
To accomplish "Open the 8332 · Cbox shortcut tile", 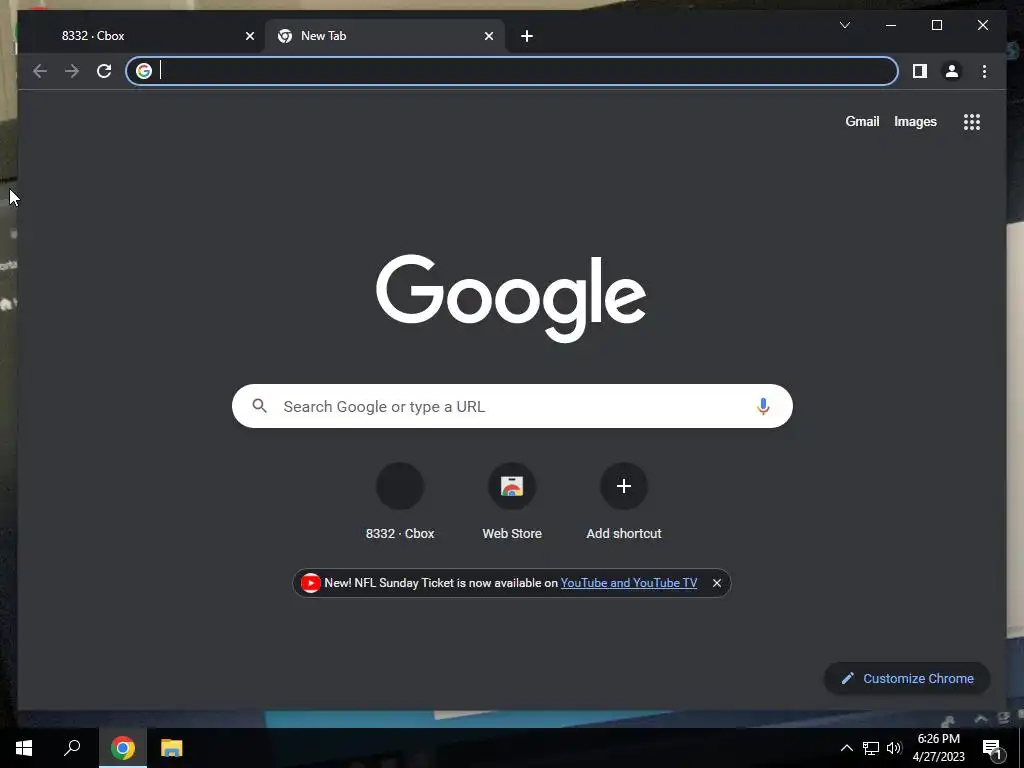I will 400,502.
